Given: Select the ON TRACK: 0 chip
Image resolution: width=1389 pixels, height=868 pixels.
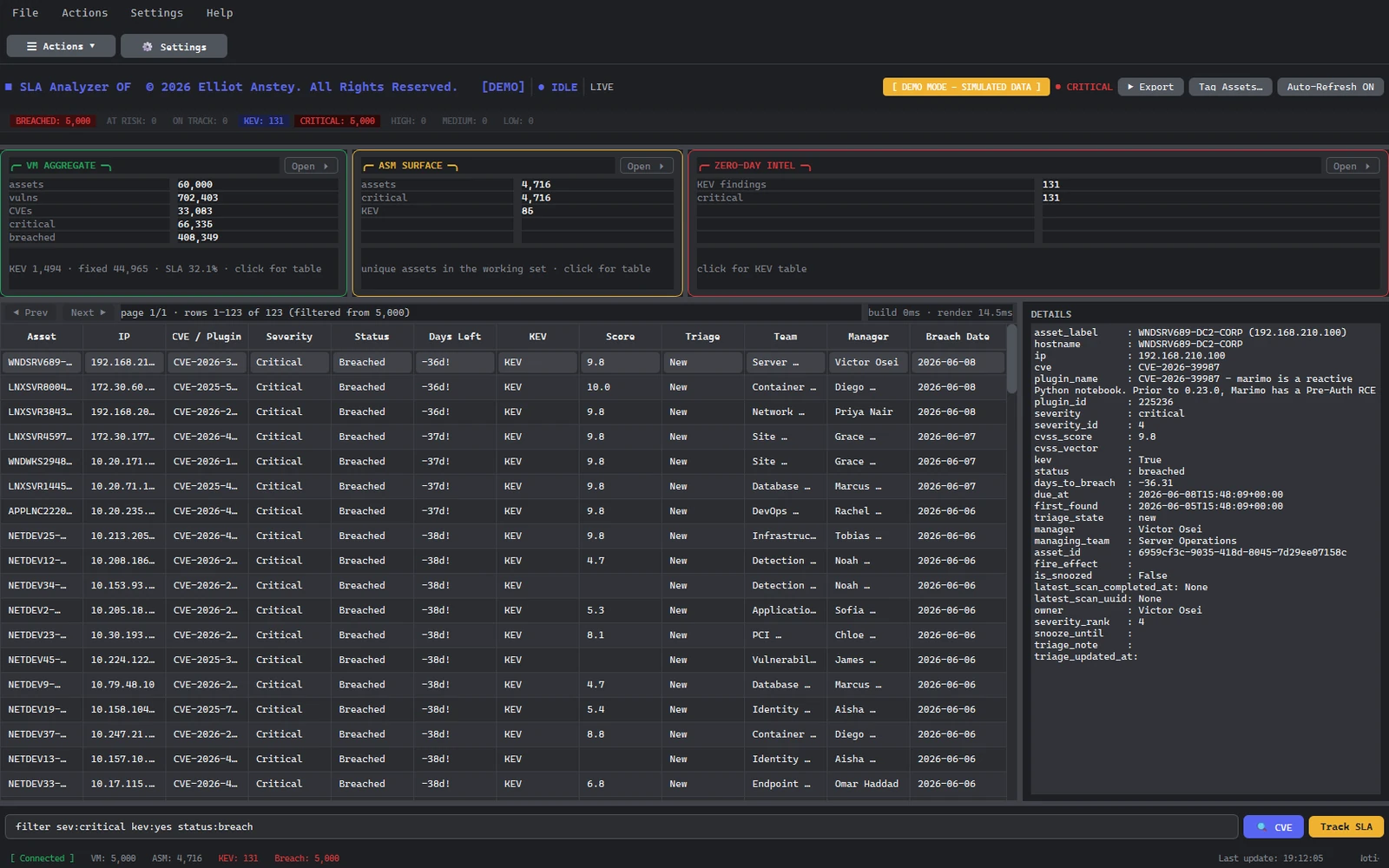Looking at the screenshot, I should (200, 122).
